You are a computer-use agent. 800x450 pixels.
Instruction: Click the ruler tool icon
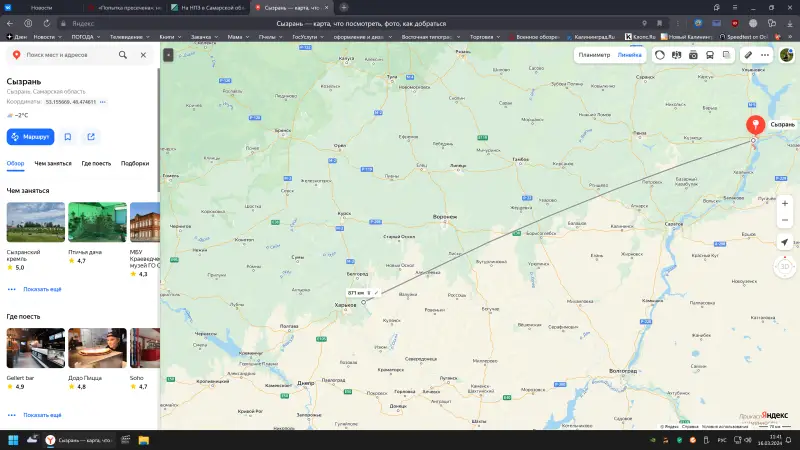pyautogui.click(x=747, y=55)
